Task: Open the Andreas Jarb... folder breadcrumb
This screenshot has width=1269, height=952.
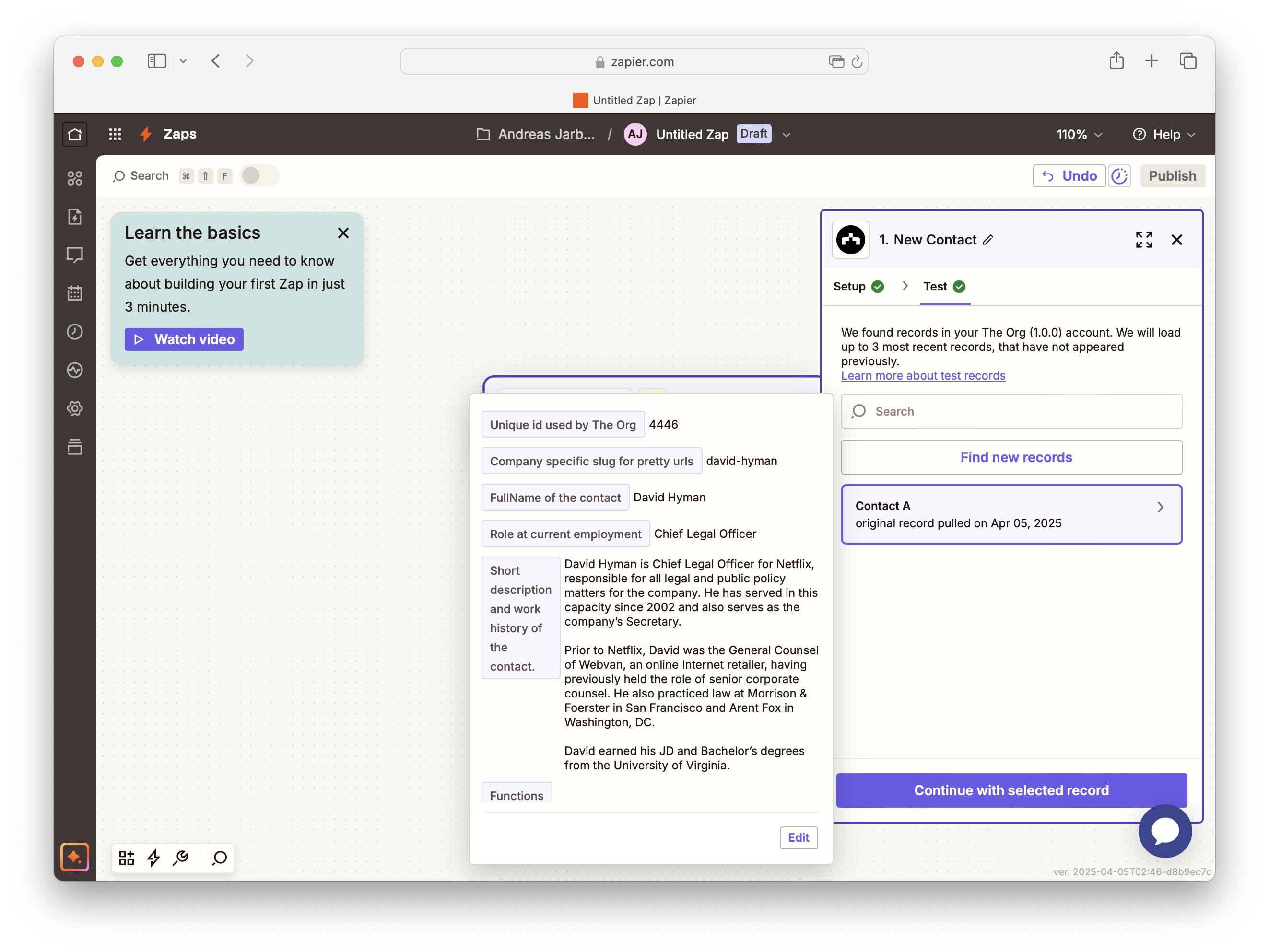Action: pos(536,135)
